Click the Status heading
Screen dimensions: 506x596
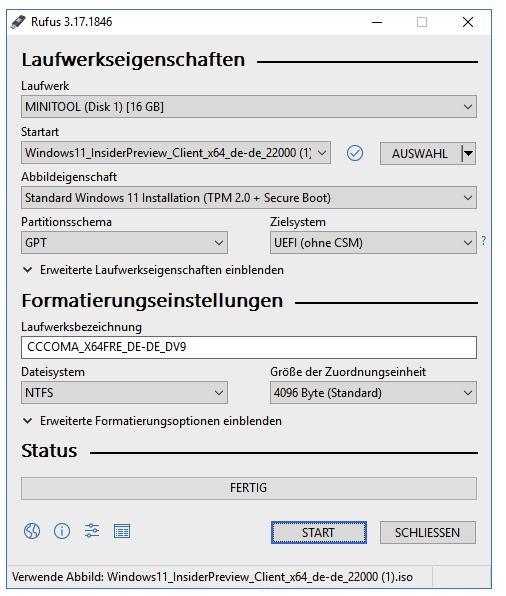49,451
